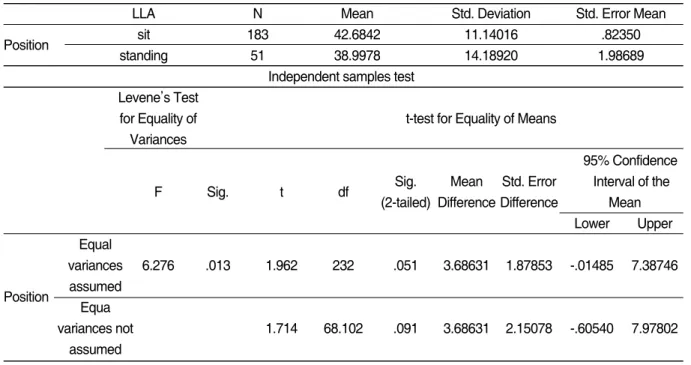This screenshot has height=365, width=691.
Task: Select the standing Std. Deviation 14.18920
Action: coord(491,56)
